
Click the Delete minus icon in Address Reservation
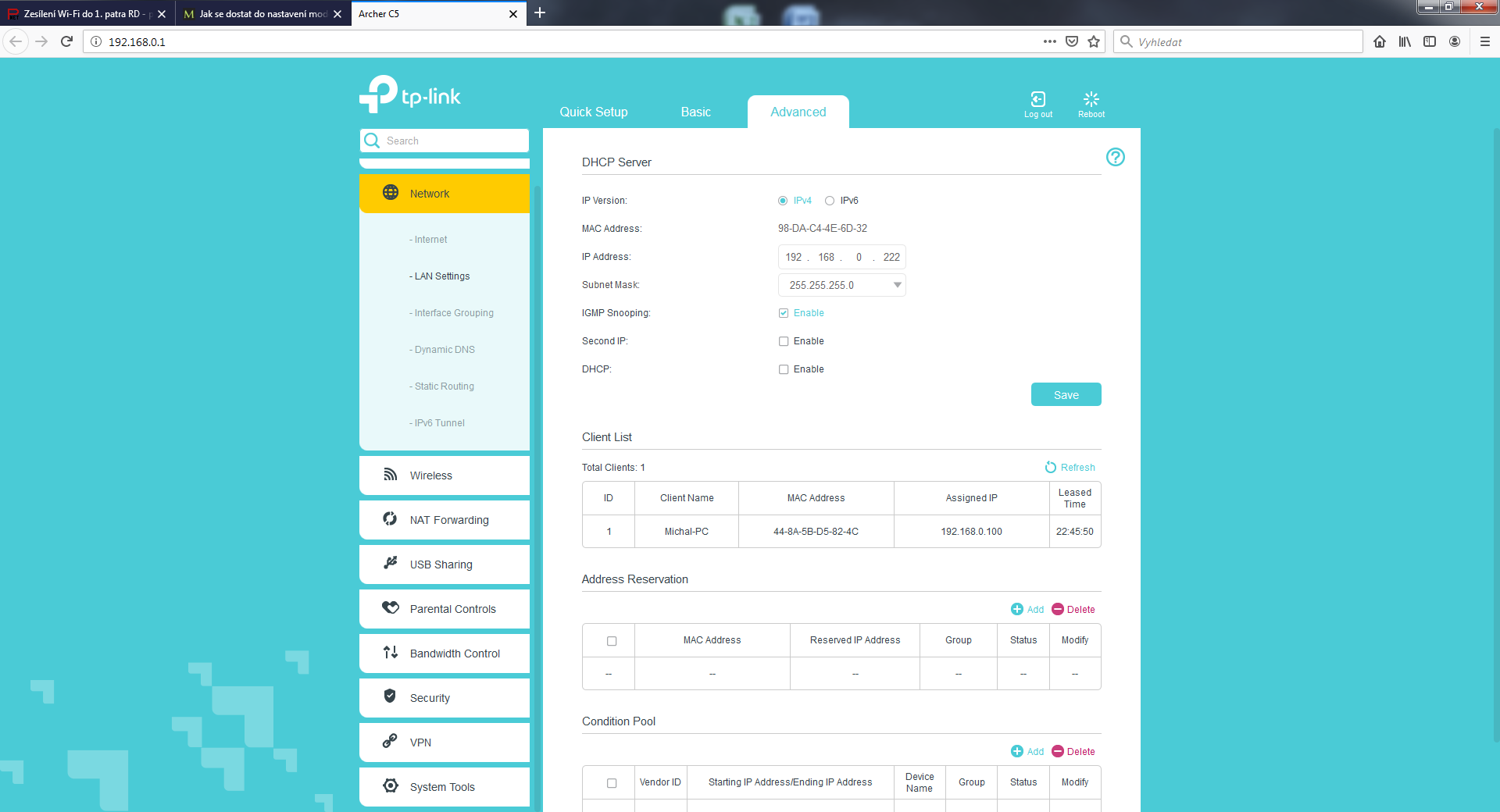(x=1058, y=609)
